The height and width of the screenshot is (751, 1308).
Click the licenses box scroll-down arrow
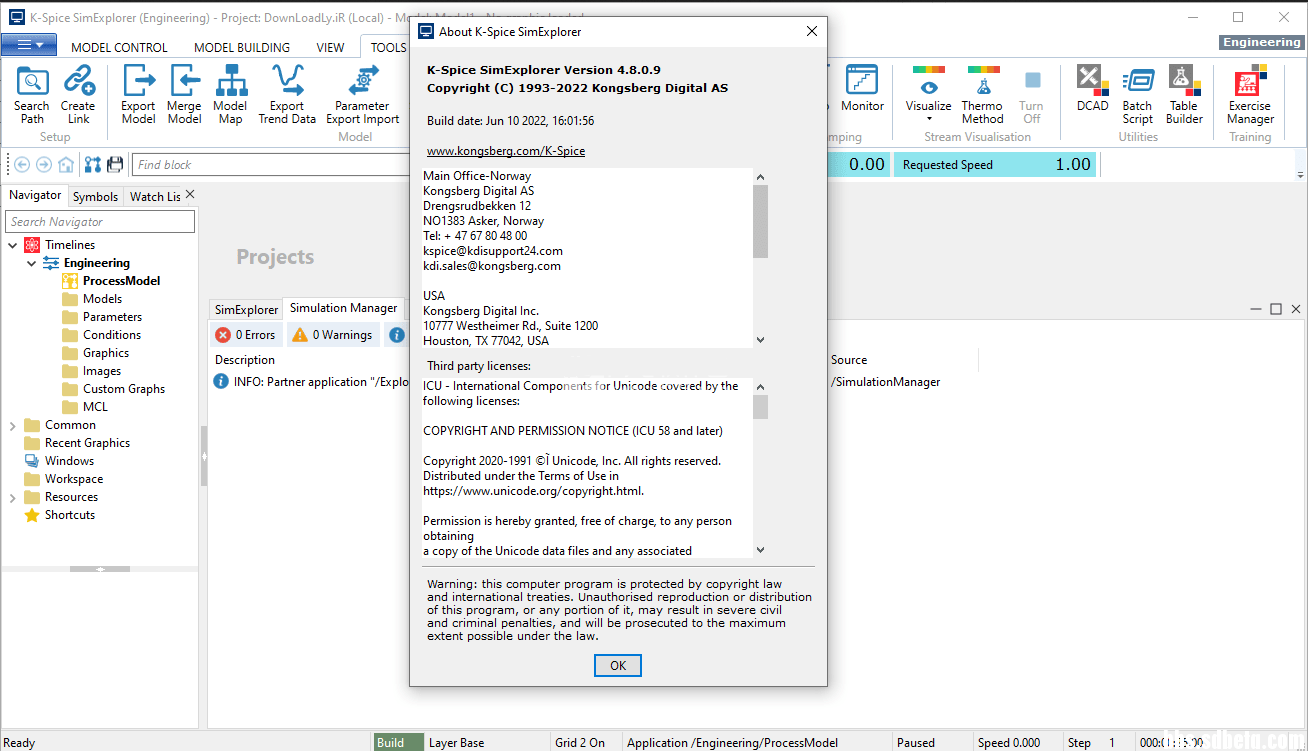(760, 549)
